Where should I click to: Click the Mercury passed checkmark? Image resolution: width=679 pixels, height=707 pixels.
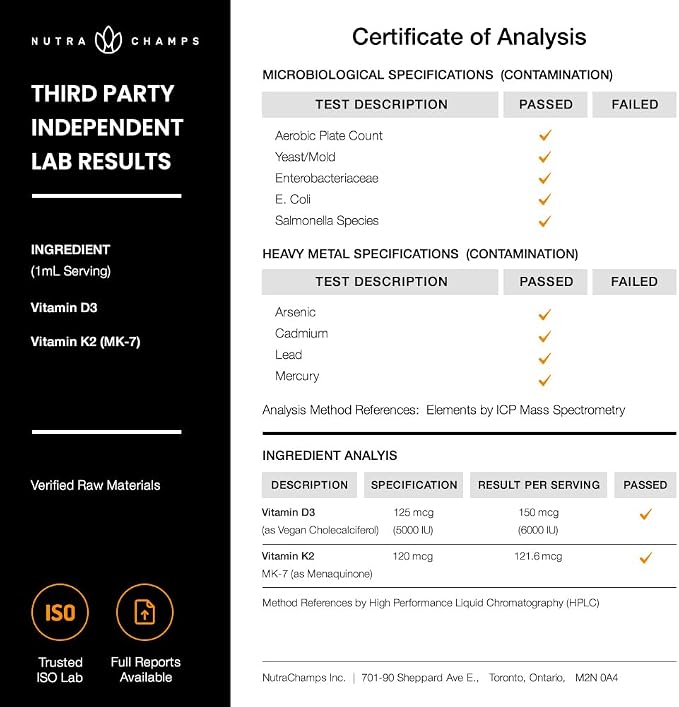[x=545, y=381]
